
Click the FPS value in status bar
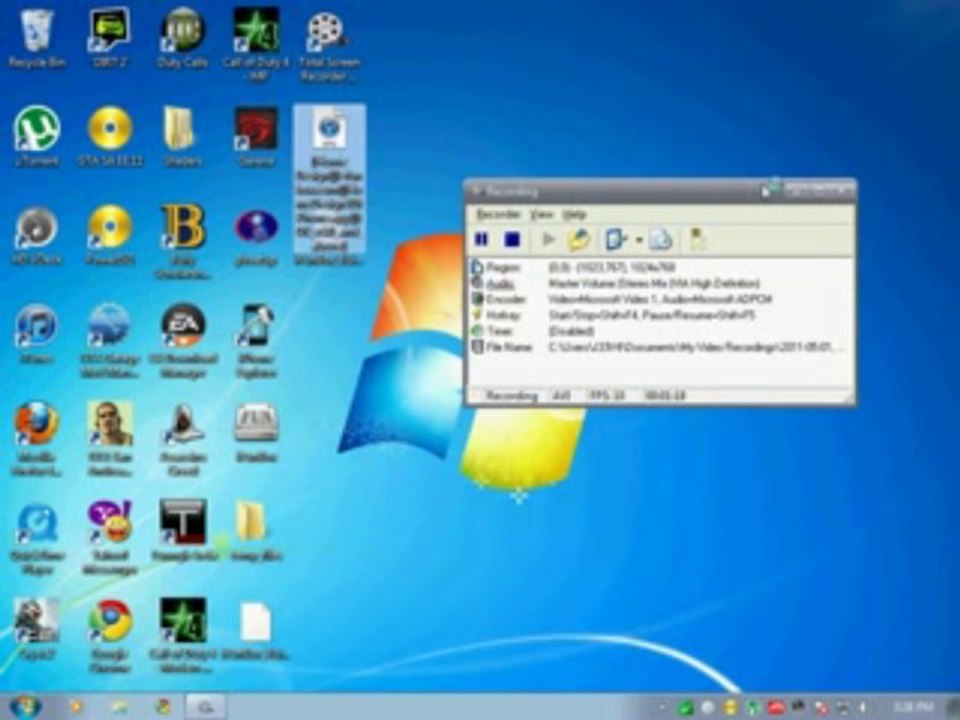607,396
